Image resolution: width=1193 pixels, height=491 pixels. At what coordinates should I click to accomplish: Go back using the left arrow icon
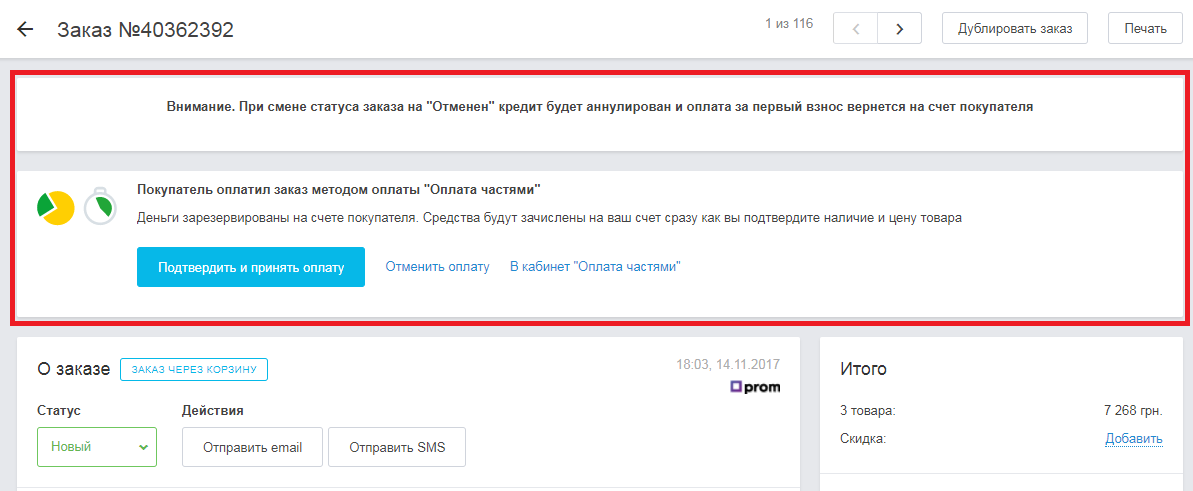coord(26,30)
